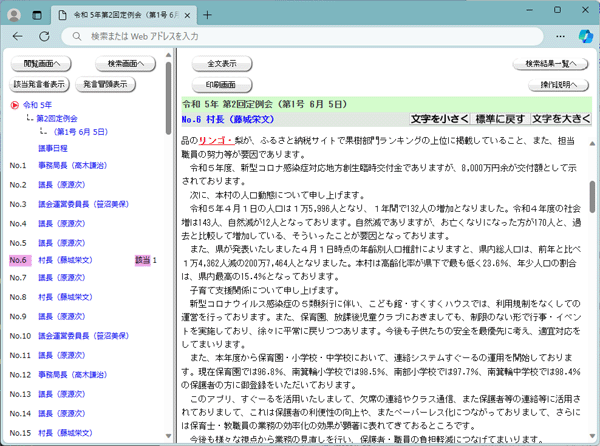The image size is (600, 446).
Task: Open browser settings ellipsis menu
Action: click(560, 36)
